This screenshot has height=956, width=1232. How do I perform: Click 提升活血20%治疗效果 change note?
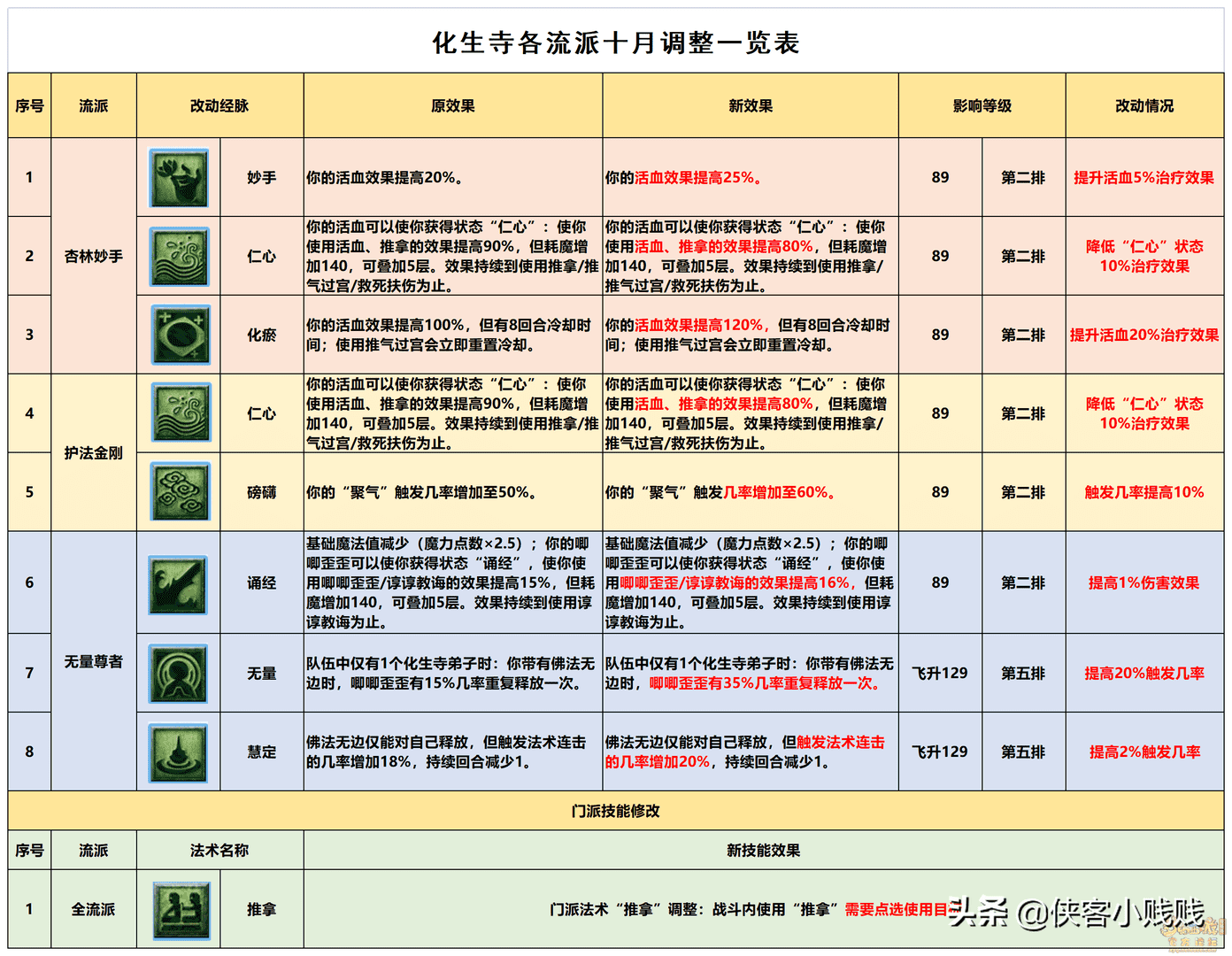point(1144,335)
